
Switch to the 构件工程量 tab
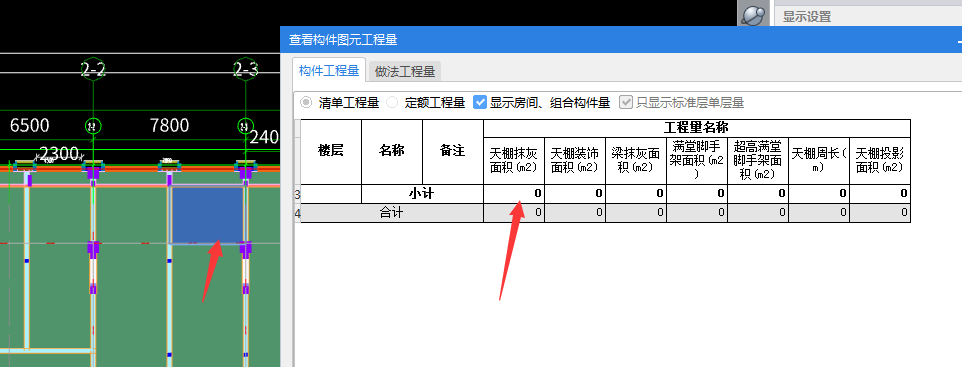point(329,71)
